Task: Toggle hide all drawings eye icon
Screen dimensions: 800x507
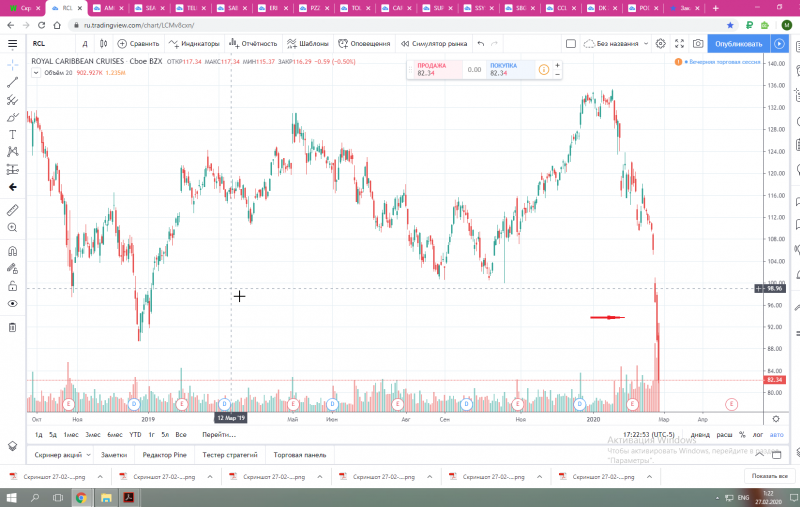Action: coord(12,303)
